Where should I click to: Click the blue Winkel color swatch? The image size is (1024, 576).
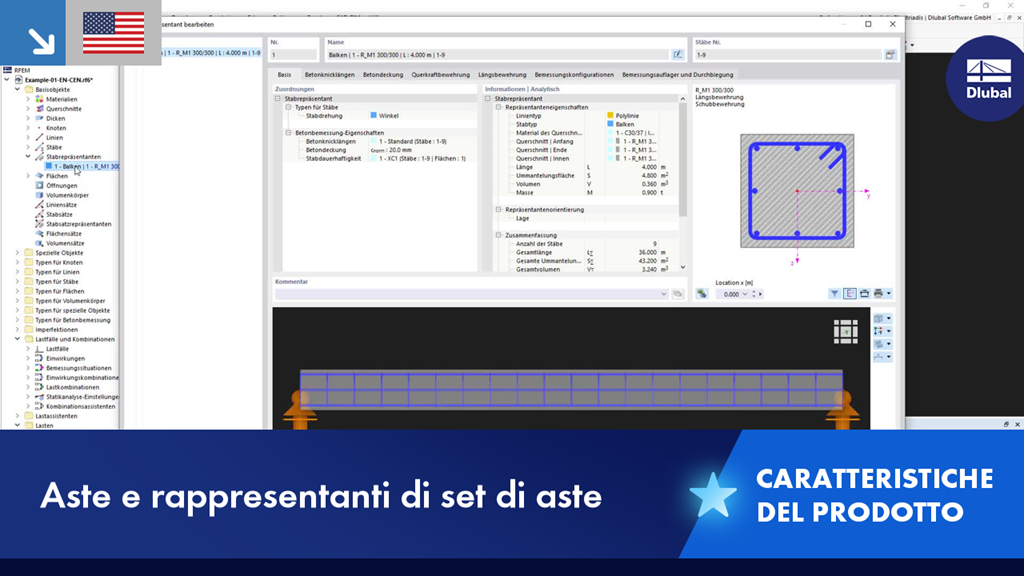point(374,115)
